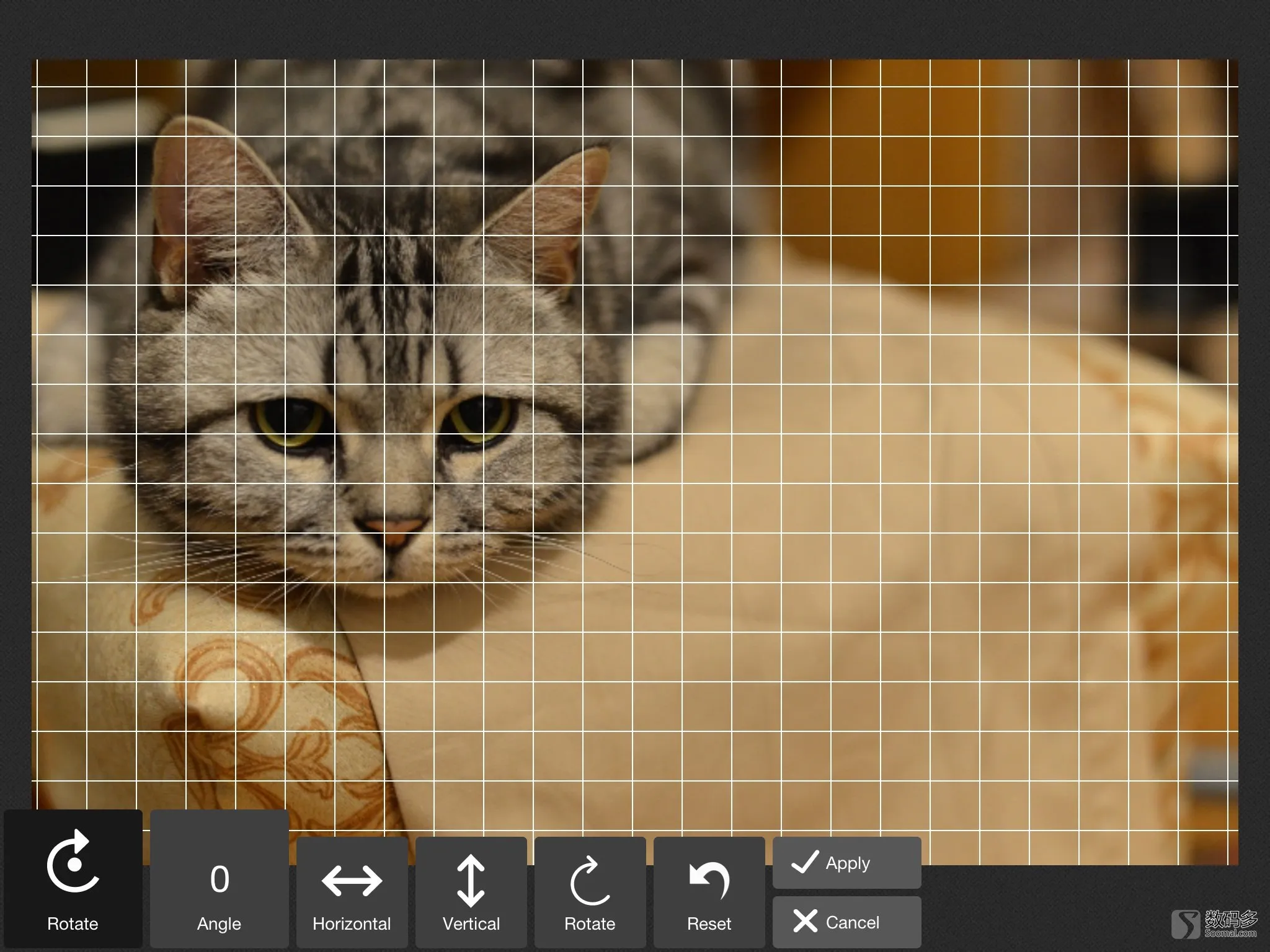Select the dark Rotate tool tile
This screenshot has width=1270, height=952.
point(73,879)
